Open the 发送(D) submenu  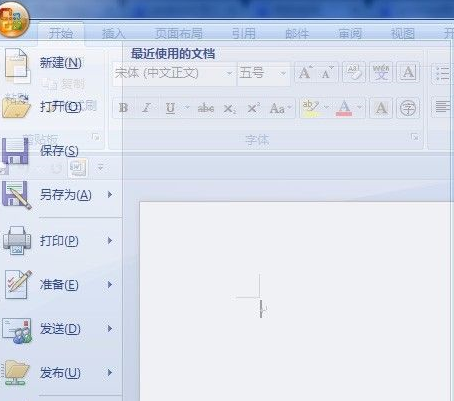point(61,329)
